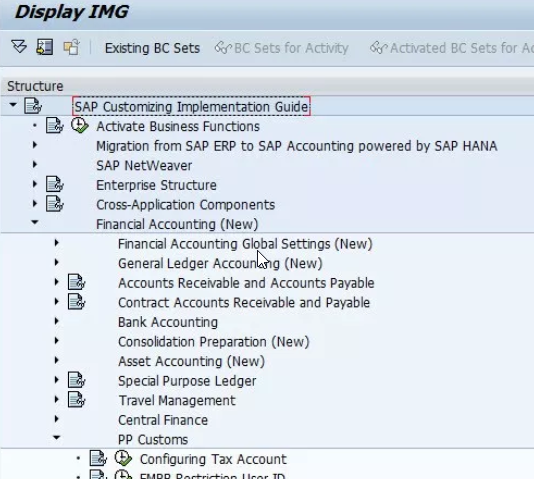The width and height of the screenshot is (534, 479).
Task: Click execute clock icon for Activate Business Functions
Action: pyautogui.click(x=80, y=125)
